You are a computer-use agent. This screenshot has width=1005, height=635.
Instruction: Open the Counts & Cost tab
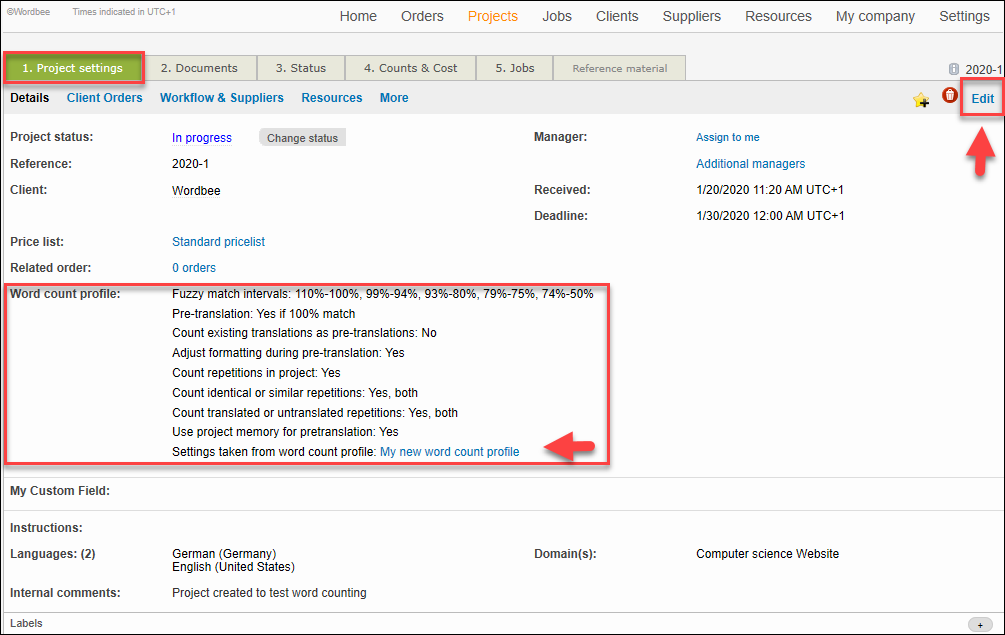pos(410,68)
